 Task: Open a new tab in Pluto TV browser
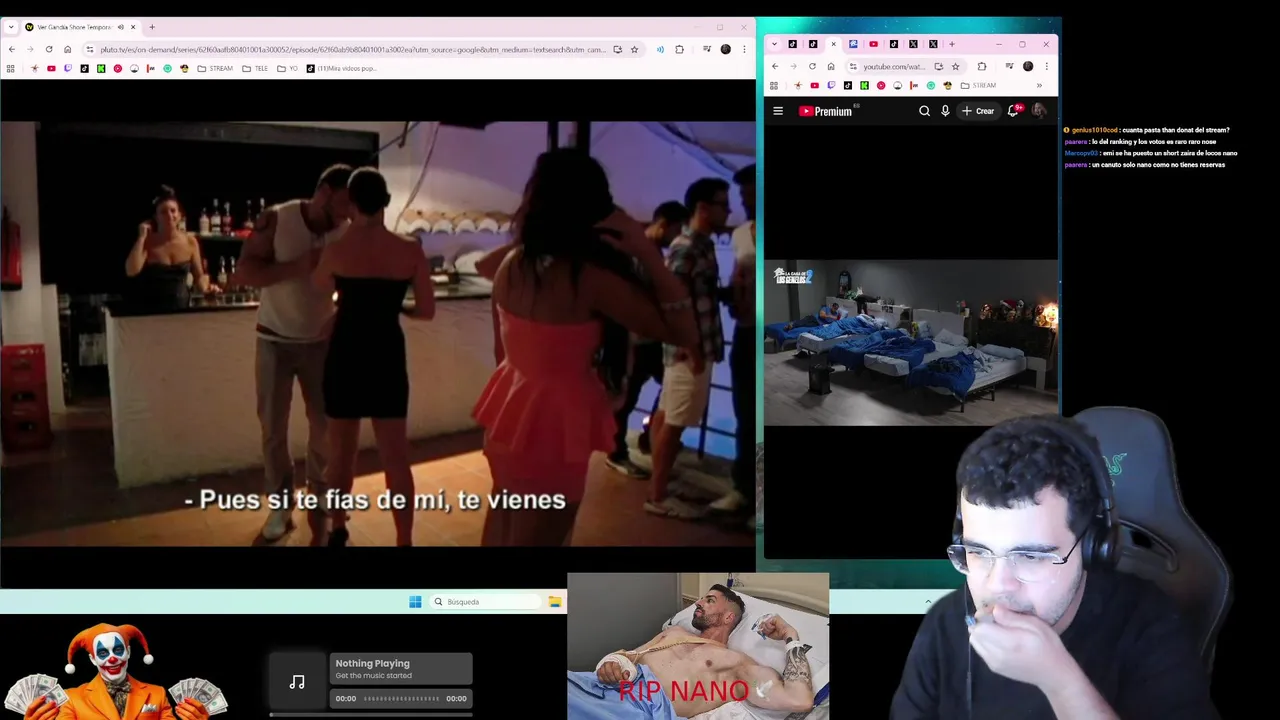click(x=152, y=27)
